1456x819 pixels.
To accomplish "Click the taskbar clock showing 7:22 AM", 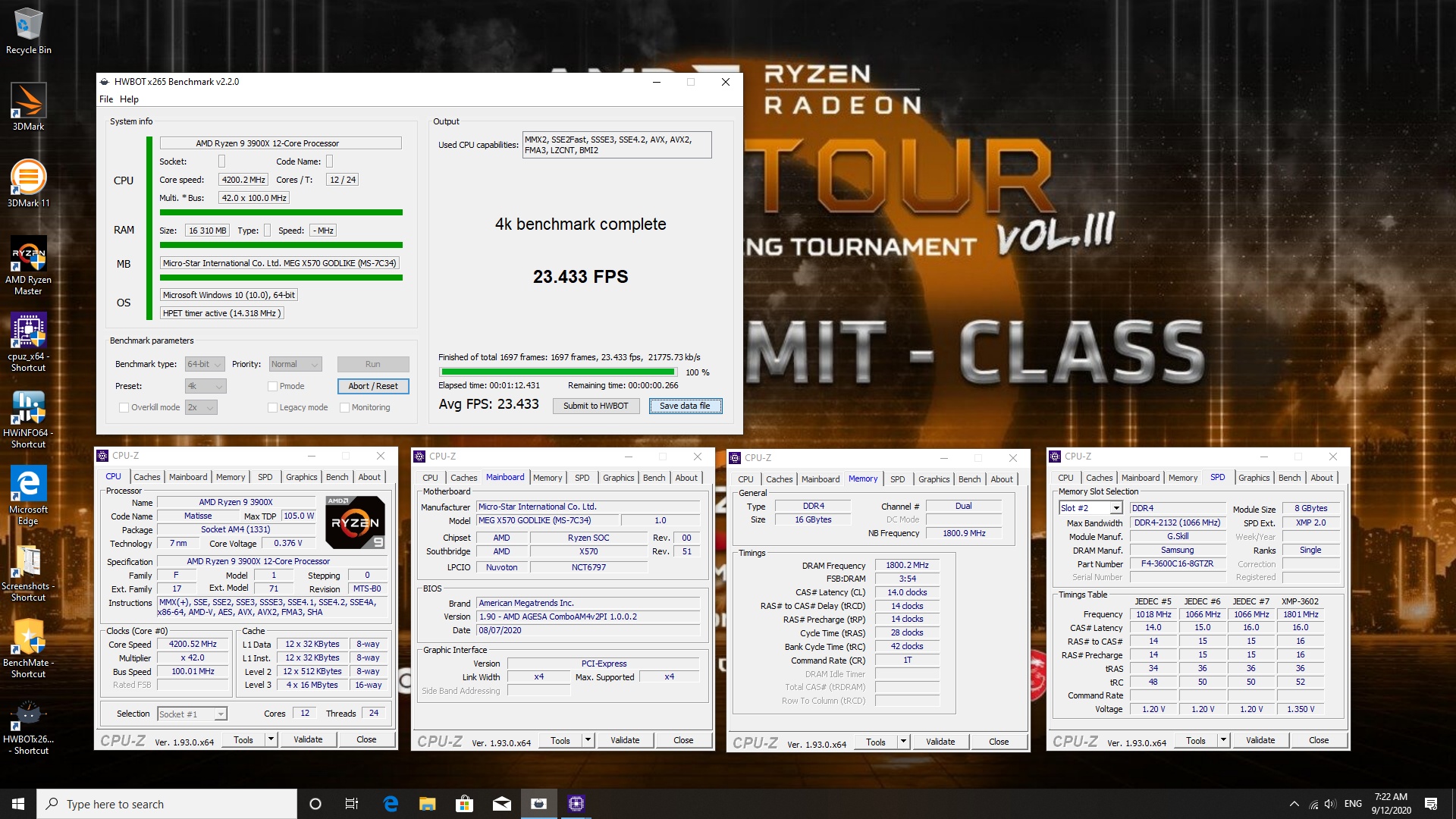I will coord(1391,804).
